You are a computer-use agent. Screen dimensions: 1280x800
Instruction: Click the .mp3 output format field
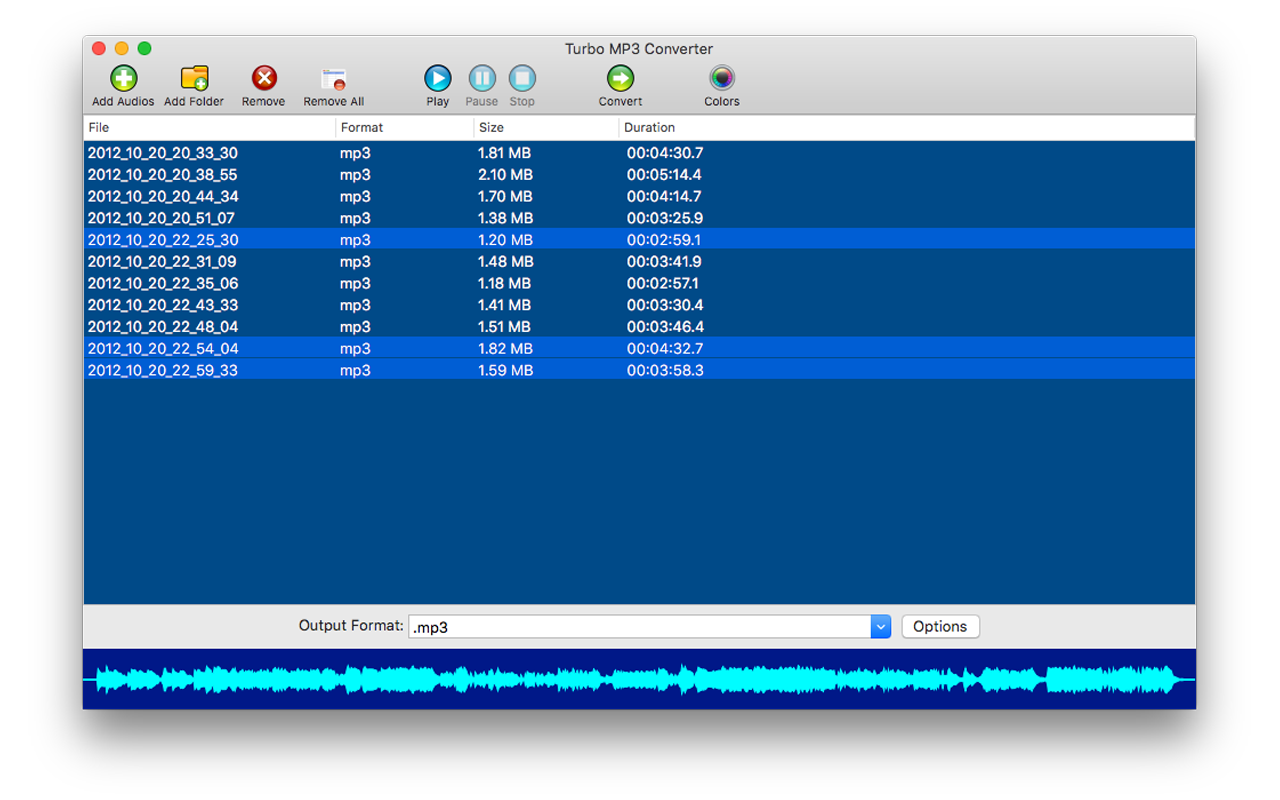click(640, 627)
